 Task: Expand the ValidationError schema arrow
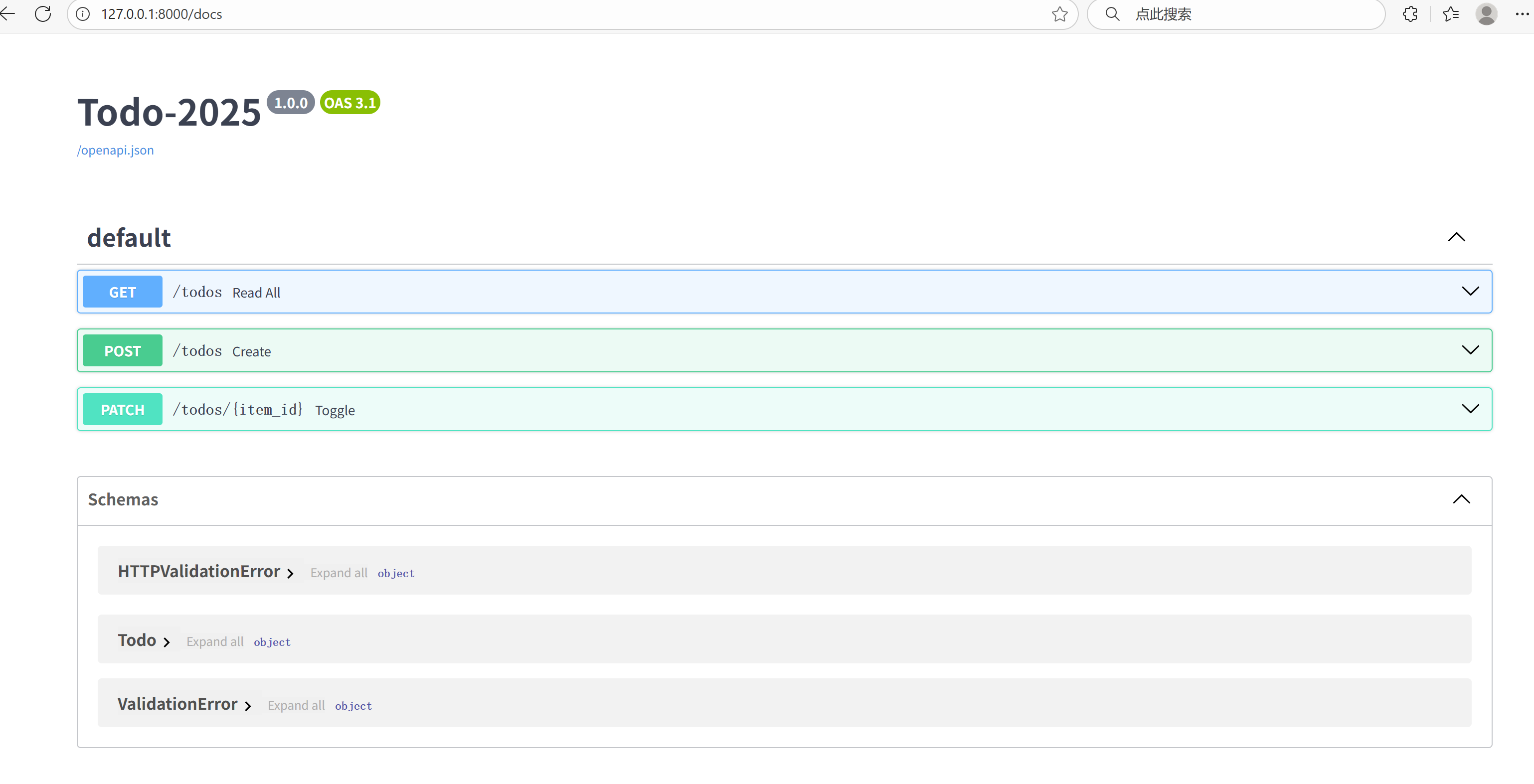point(247,706)
